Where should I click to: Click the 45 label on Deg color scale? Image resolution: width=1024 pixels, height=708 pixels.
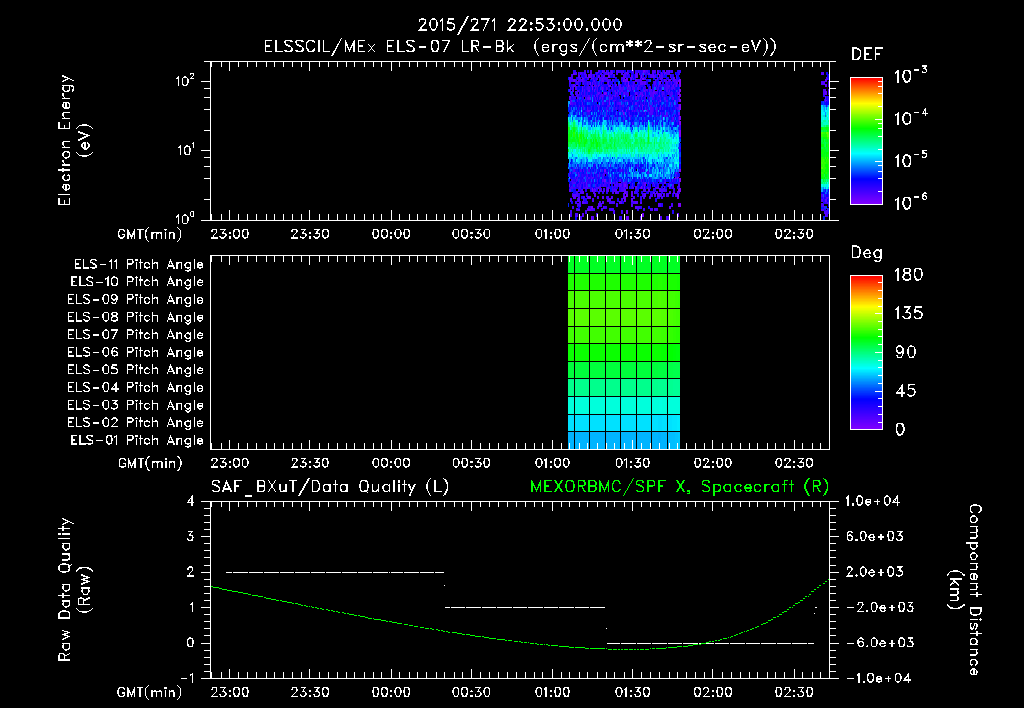click(906, 391)
